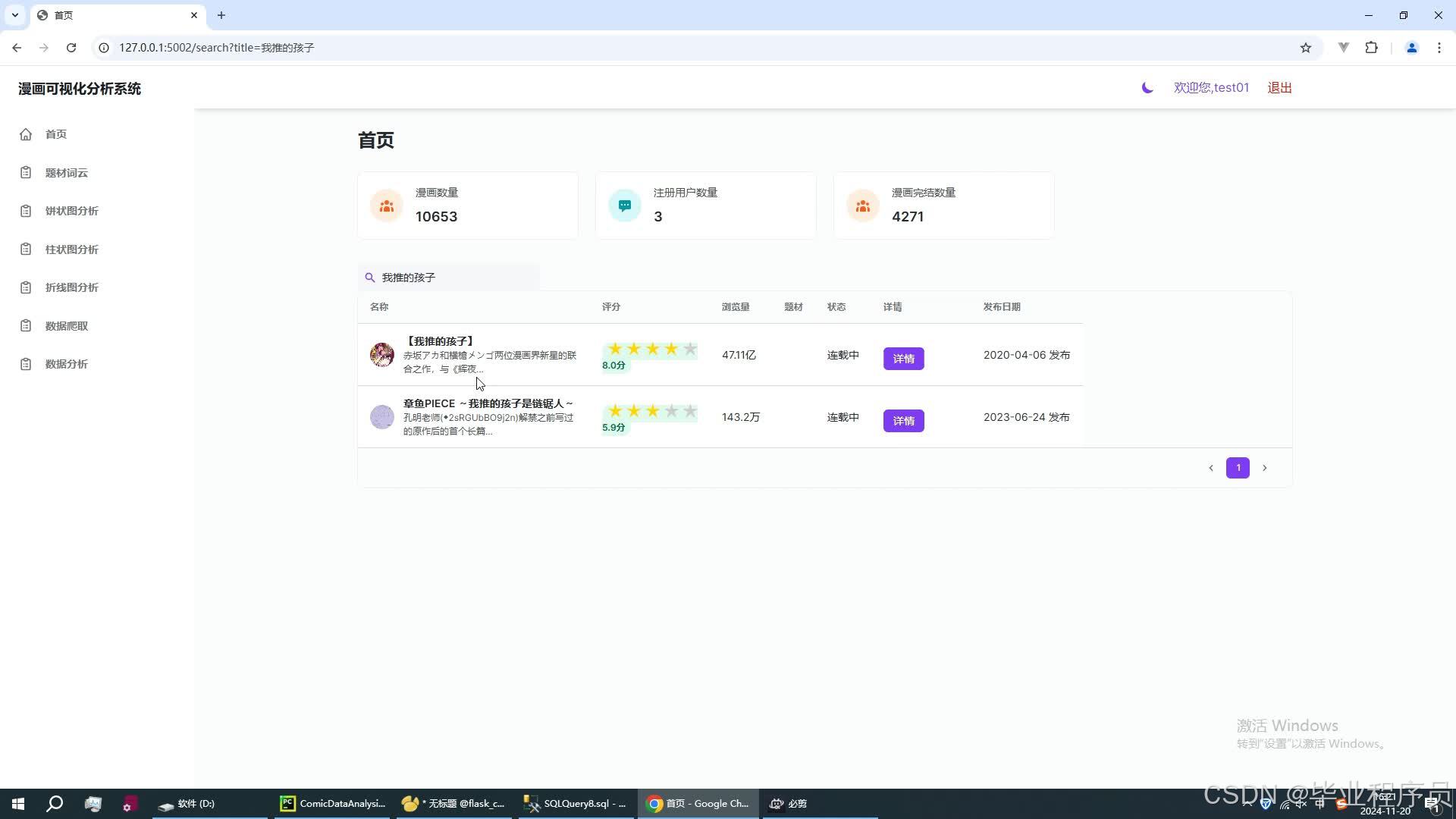Click the clipboard icon beside 数据分析

(x=26, y=364)
